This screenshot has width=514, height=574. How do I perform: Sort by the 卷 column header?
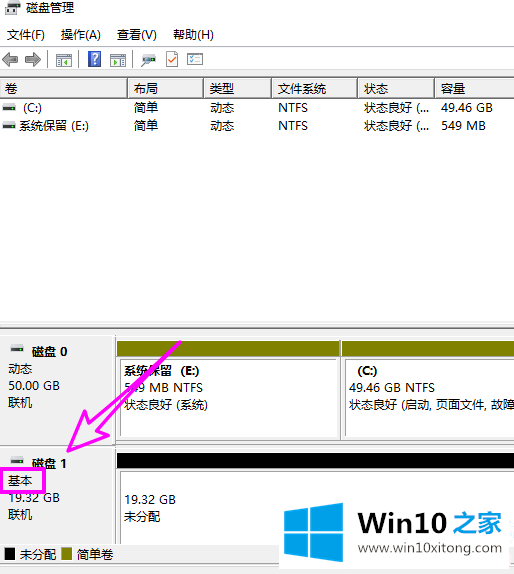click(64, 88)
